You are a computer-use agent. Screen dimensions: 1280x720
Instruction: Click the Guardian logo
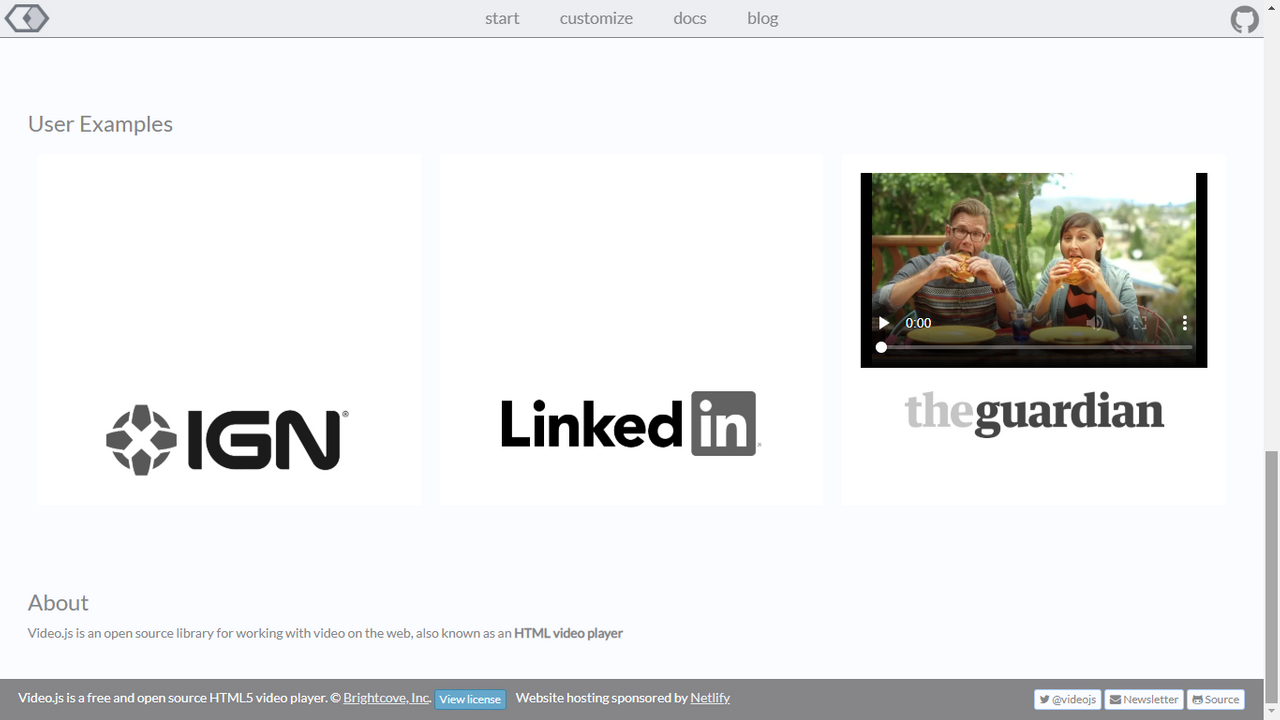tap(1034, 413)
